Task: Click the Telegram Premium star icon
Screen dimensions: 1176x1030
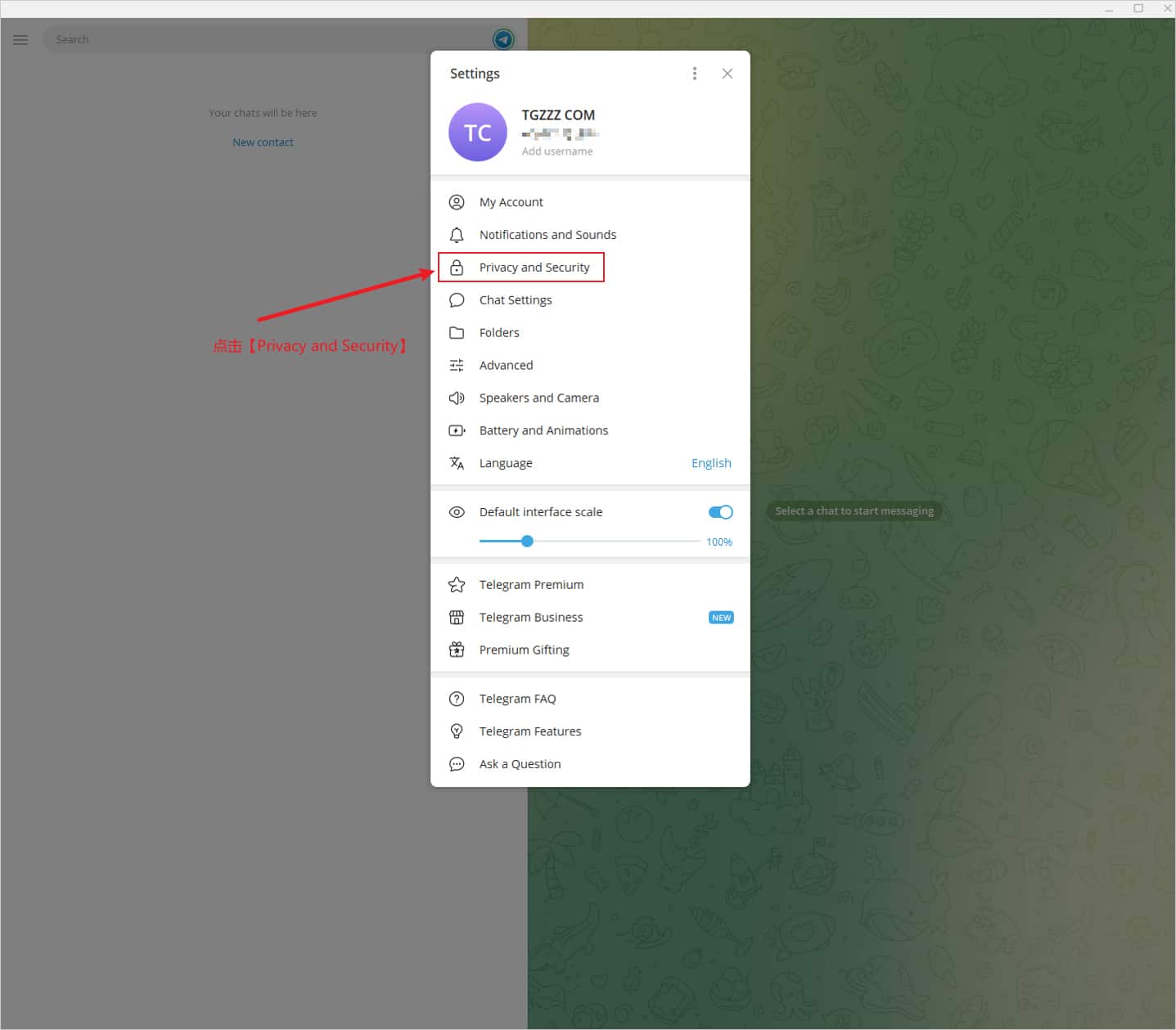Action: [x=457, y=584]
